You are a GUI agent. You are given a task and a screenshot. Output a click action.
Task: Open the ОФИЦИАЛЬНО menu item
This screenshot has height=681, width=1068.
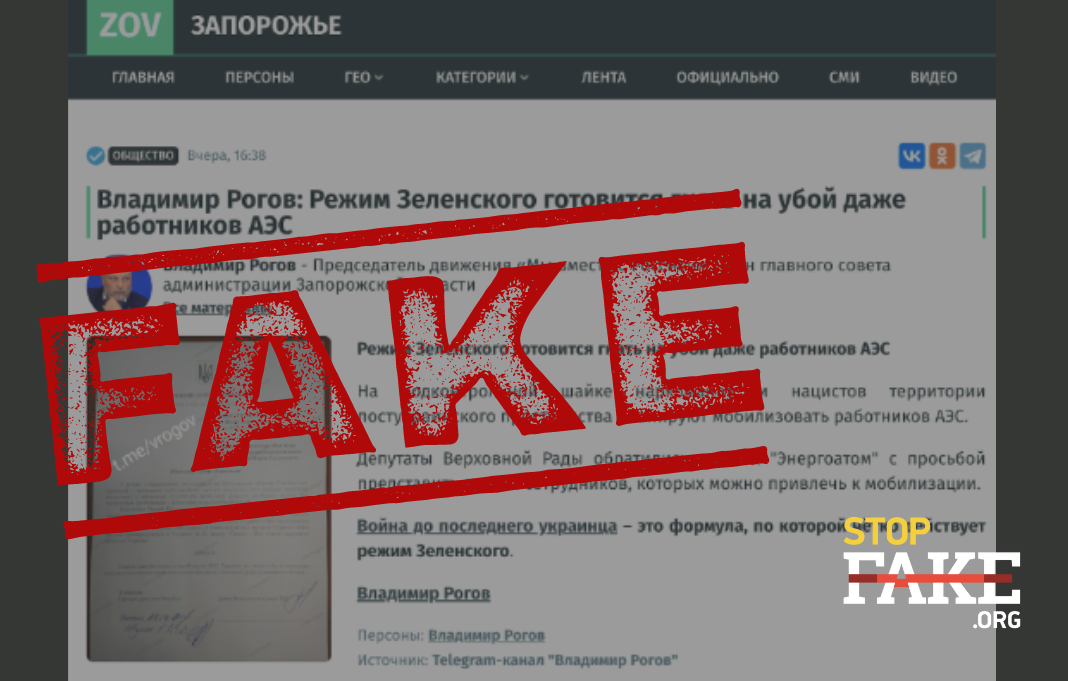pos(727,78)
